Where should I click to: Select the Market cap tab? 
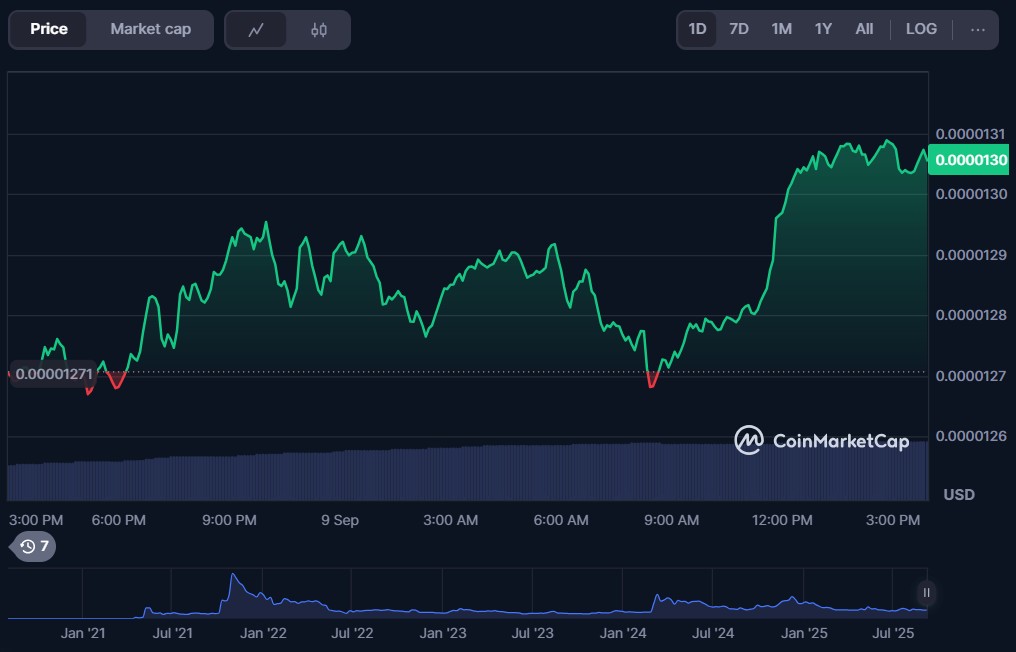coord(150,29)
